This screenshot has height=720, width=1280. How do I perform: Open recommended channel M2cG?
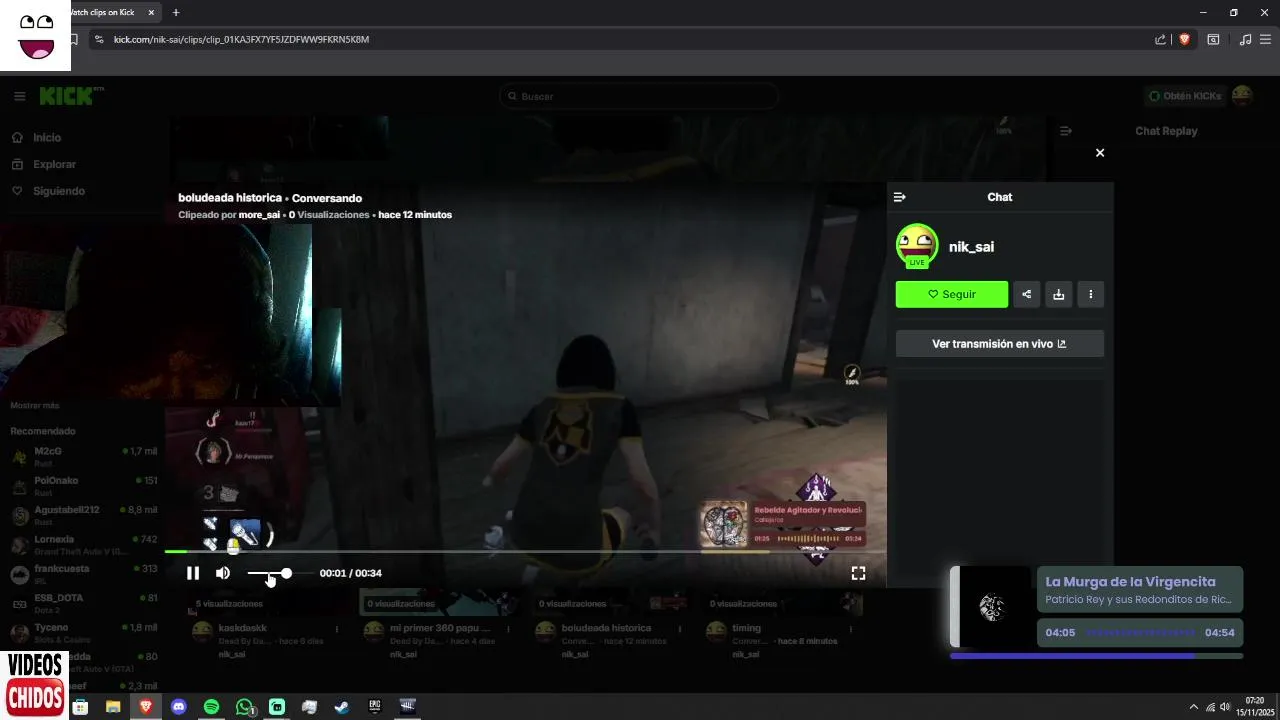[85, 456]
